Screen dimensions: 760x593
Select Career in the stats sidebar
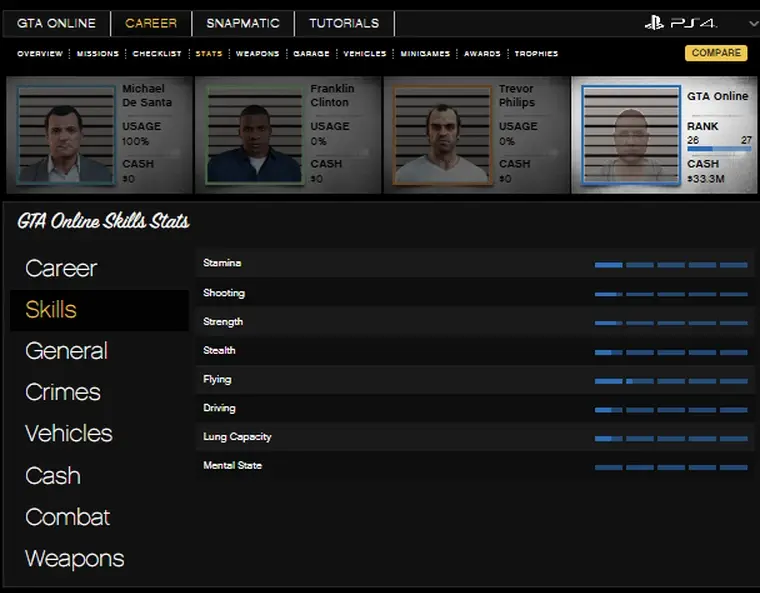pyautogui.click(x=61, y=268)
